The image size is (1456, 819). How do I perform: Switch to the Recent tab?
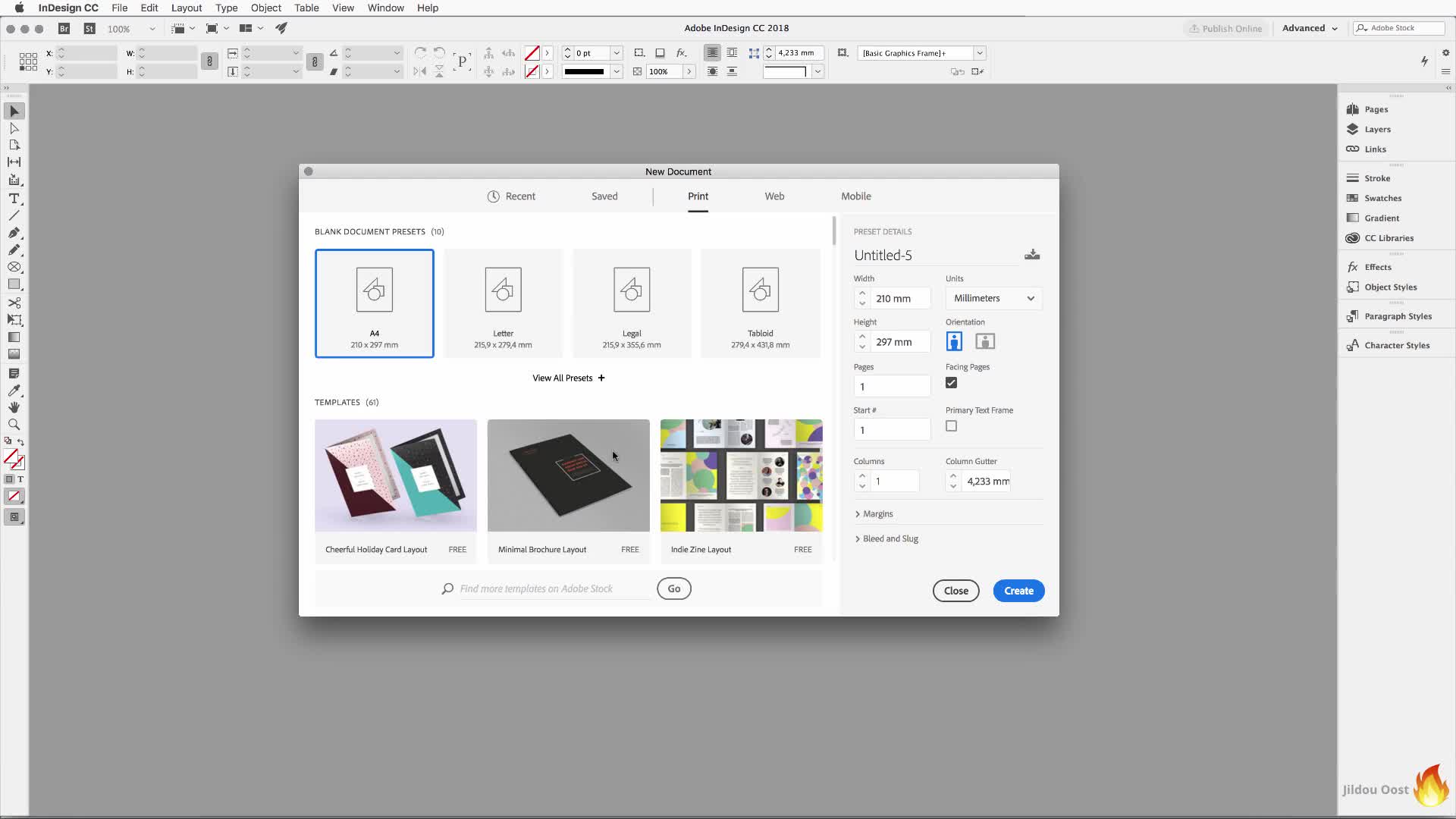coord(511,196)
